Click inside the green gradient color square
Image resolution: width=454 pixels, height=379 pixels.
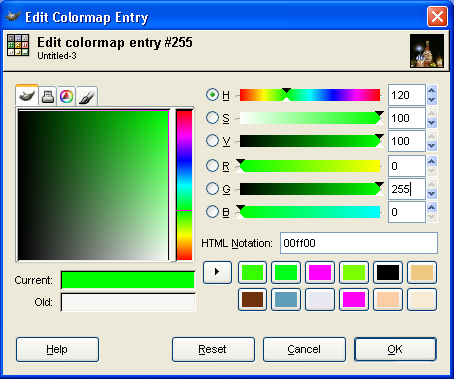point(93,185)
